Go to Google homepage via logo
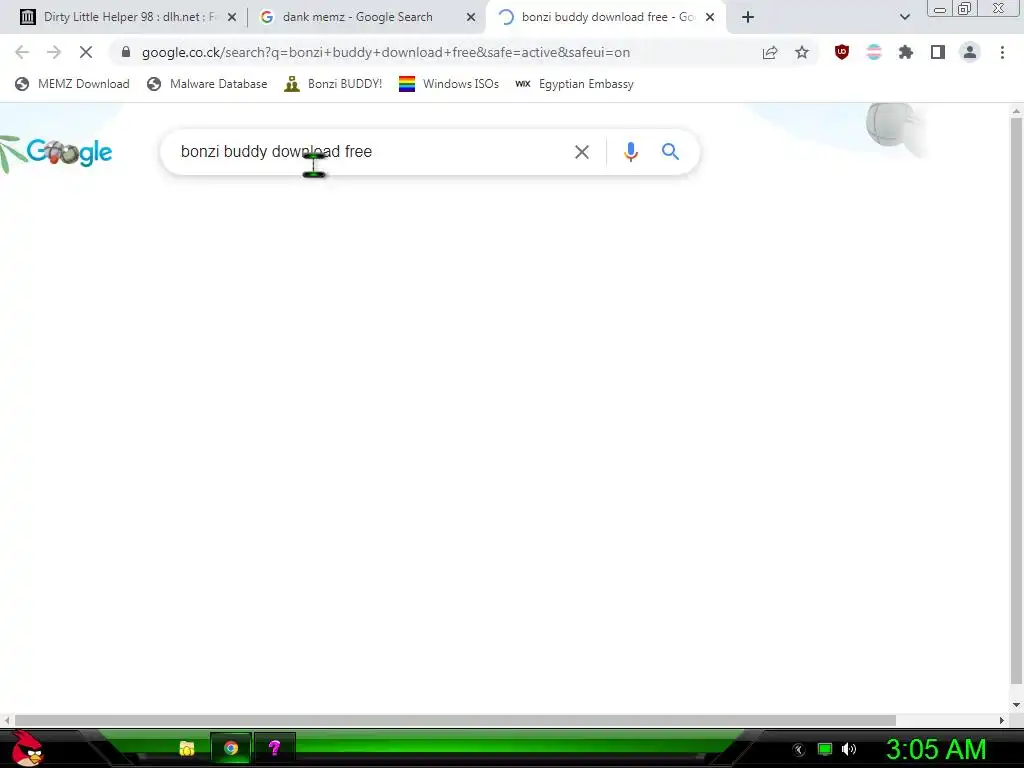 69,152
